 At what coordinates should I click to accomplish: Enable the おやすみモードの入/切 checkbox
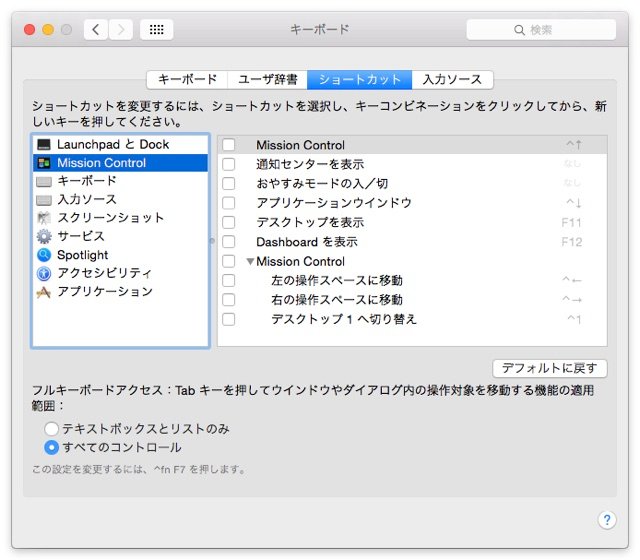pos(229,183)
